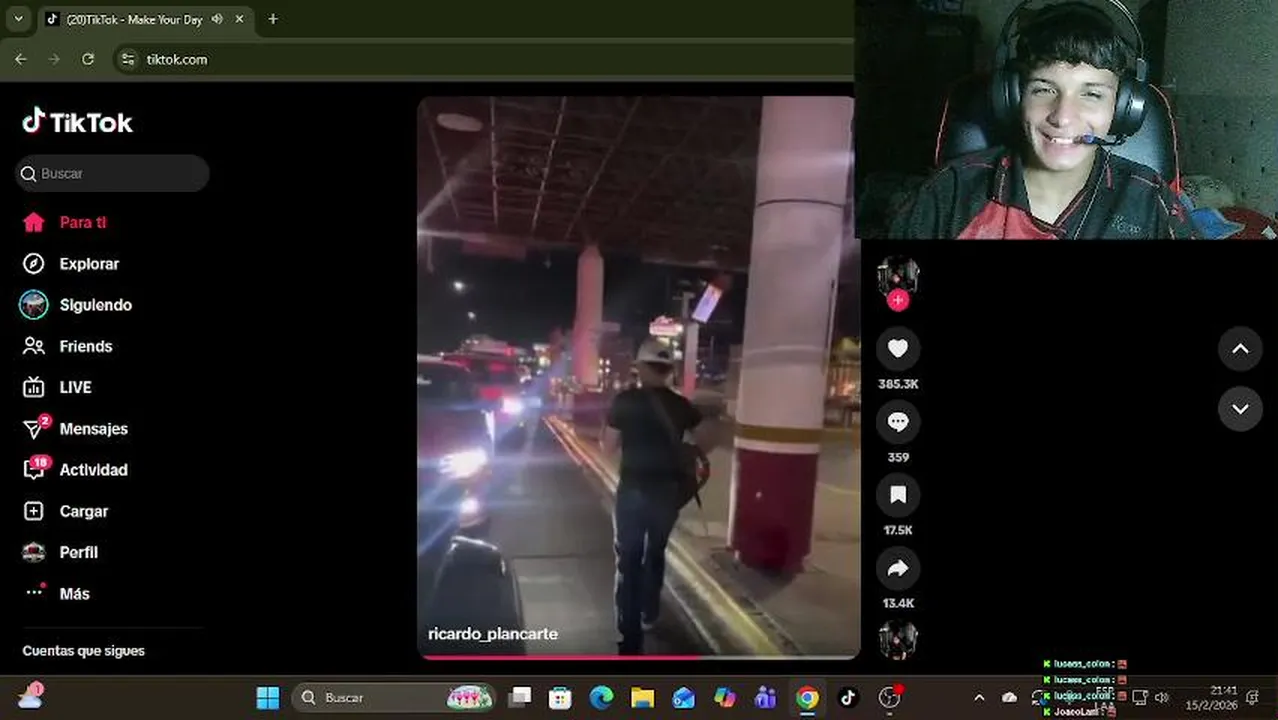Open volume control in system tray
Viewport: 1278px width, 720px height.
(1162, 698)
